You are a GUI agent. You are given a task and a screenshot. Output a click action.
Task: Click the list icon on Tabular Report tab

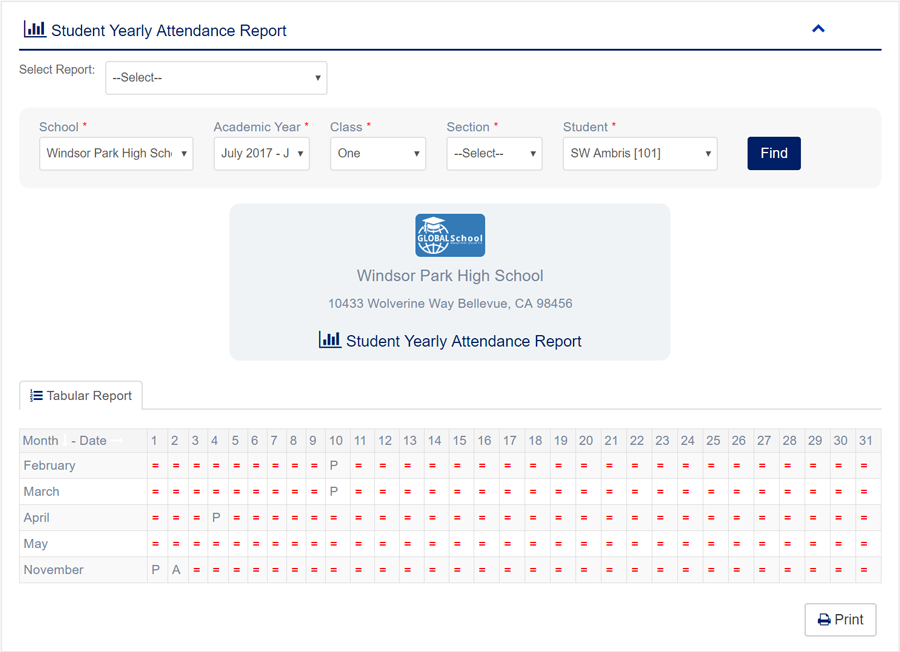pos(36,395)
